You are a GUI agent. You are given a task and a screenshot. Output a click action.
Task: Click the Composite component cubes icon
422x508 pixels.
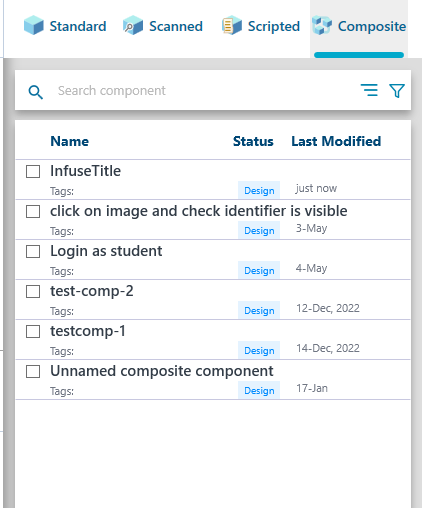pyautogui.click(x=322, y=25)
